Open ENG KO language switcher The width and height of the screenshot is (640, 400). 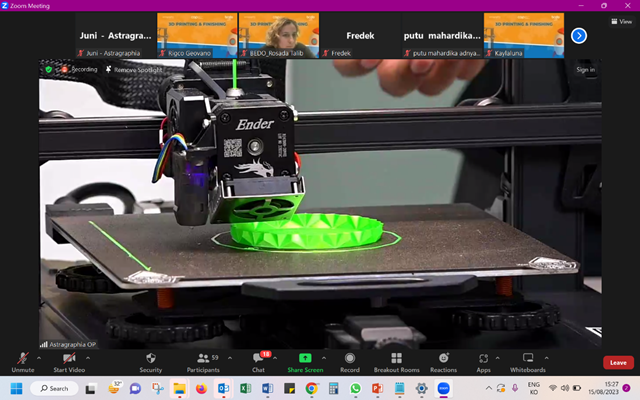[533, 388]
